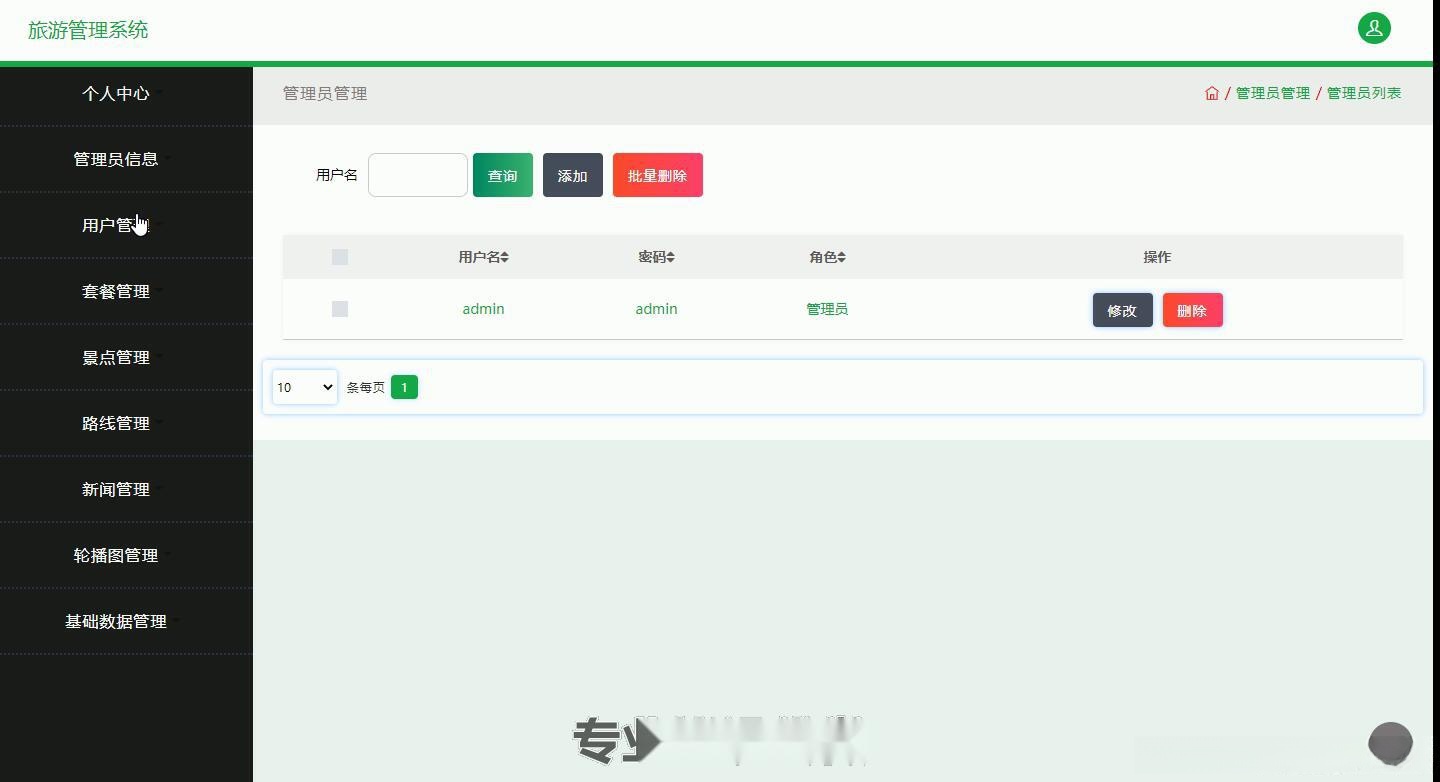Tick the select-all header checkbox
This screenshot has height=782, width=1440.
click(x=340, y=257)
